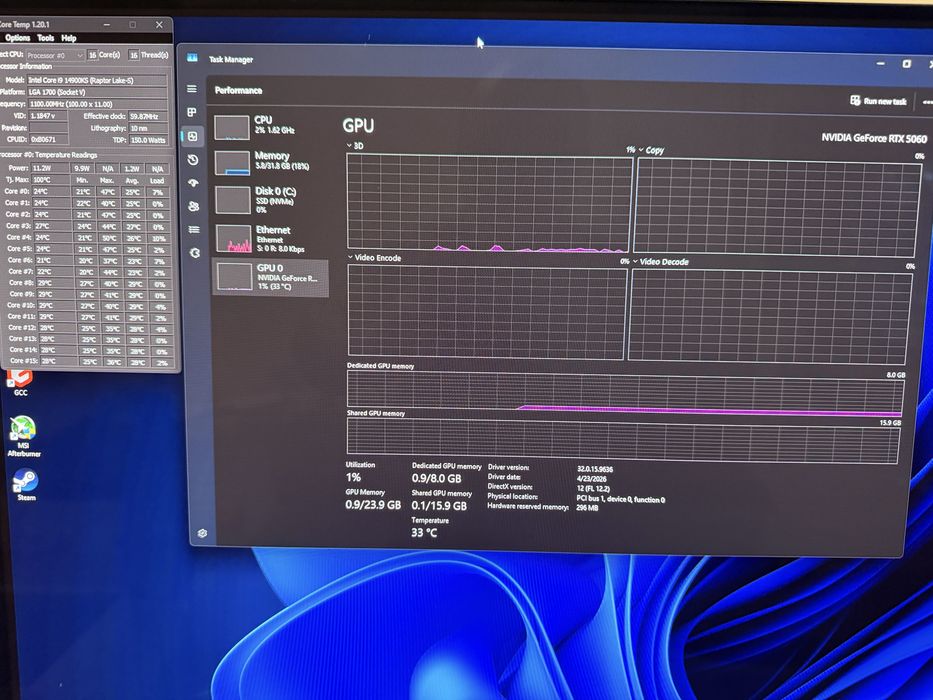Open Task Manager hamburger navigation menu
The height and width of the screenshot is (700, 933).
pos(192,89)
